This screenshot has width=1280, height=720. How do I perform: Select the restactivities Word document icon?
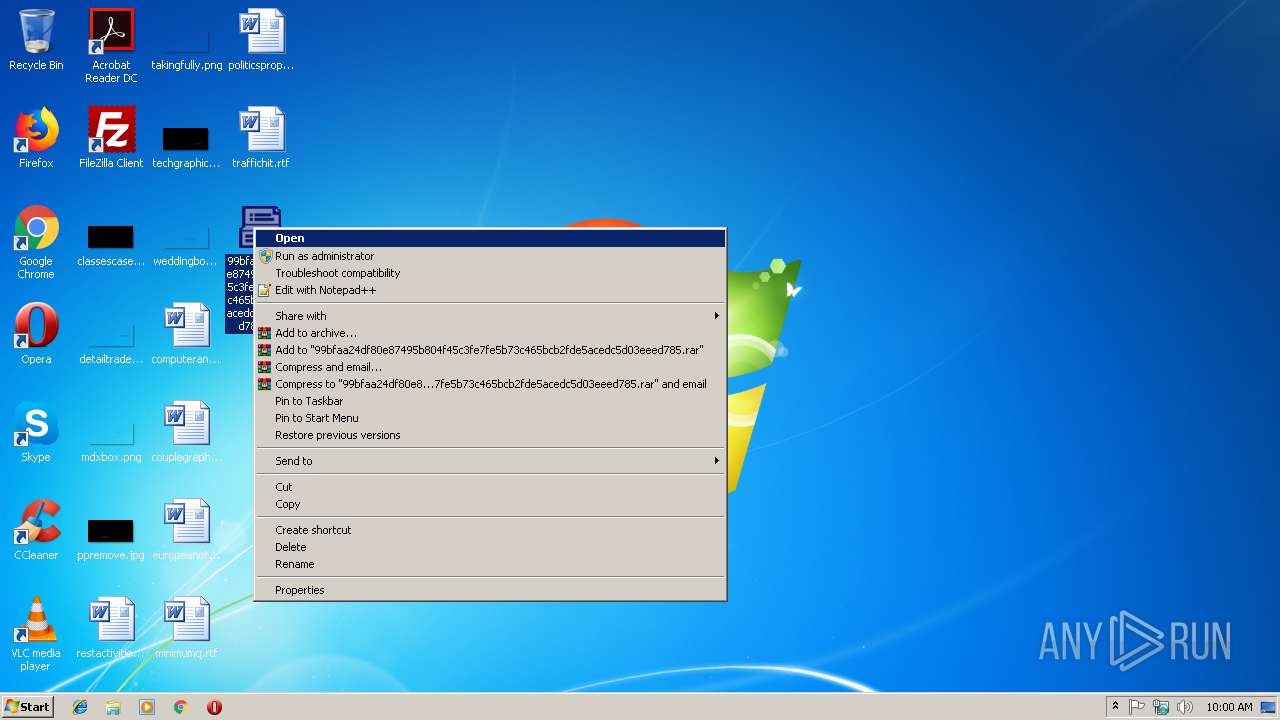(111, 628)
